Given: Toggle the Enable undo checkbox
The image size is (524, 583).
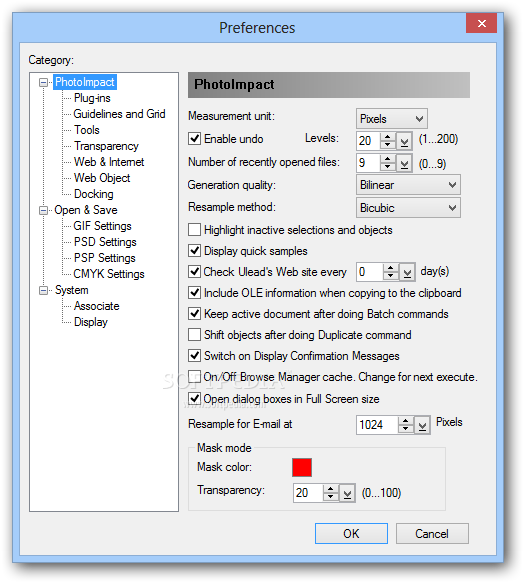Looking at the screenshot, I should tap(195, 139).
